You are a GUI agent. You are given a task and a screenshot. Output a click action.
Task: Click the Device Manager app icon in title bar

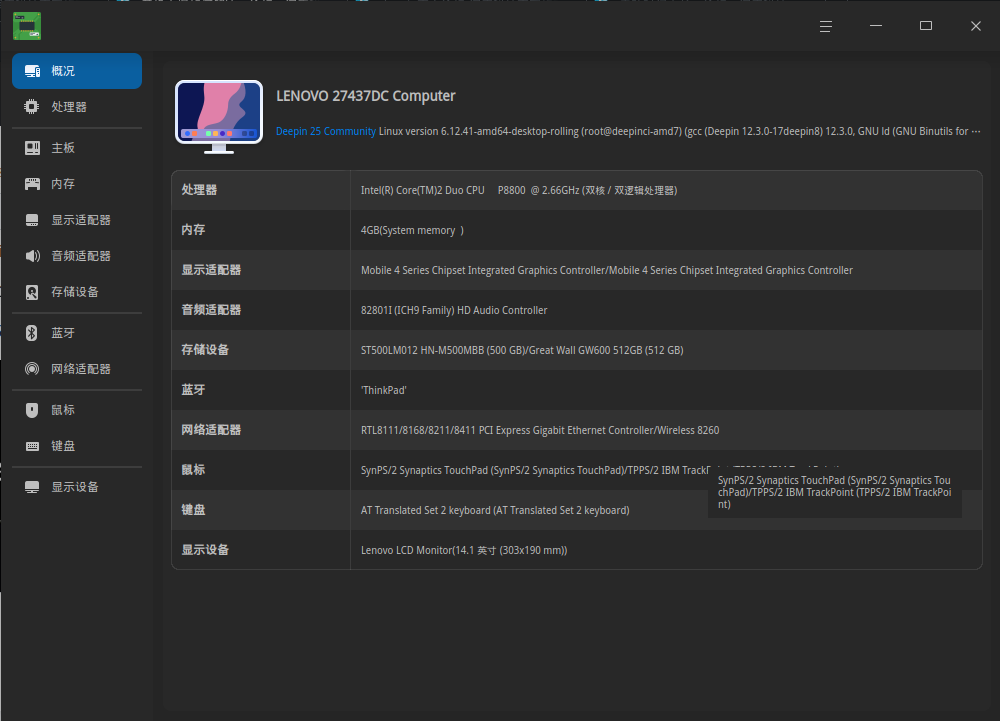click(x=27, y=26)
